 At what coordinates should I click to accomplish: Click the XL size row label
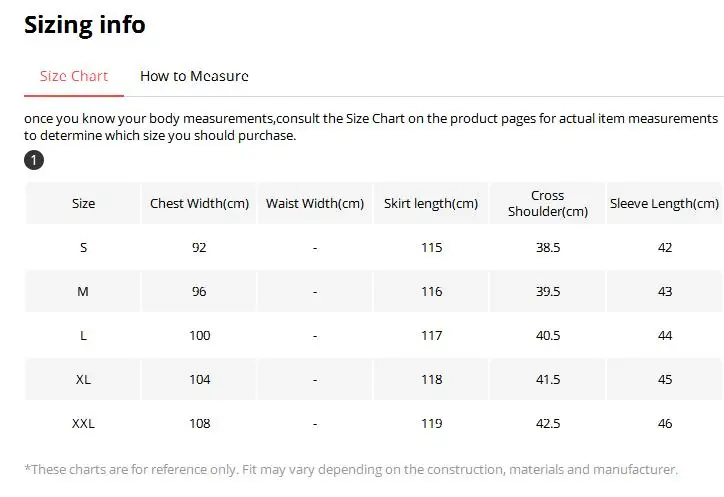(84, 380)
